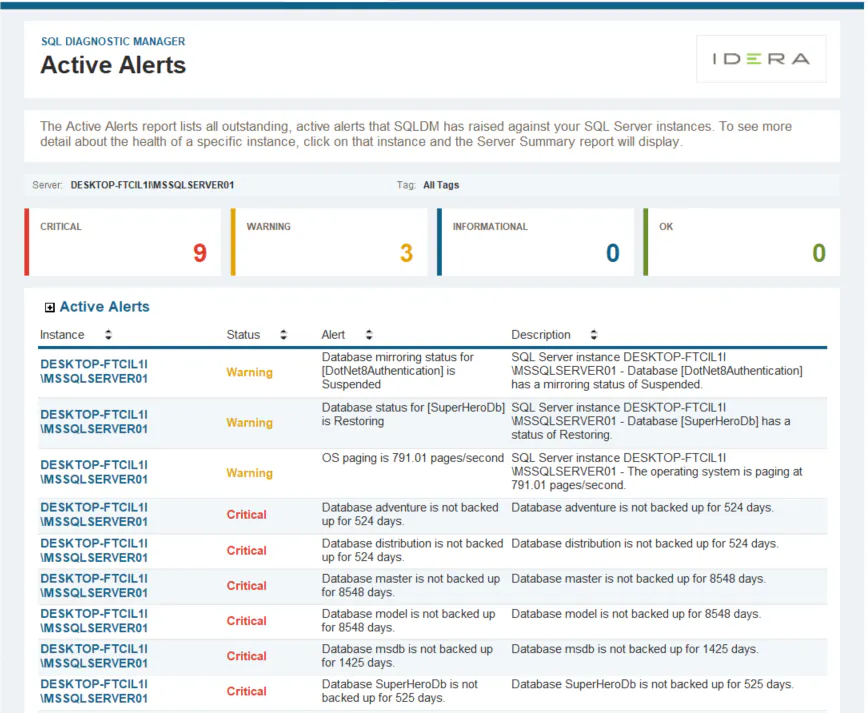Open the Critical count tile showing 9
Viewport: 867px width, 713px height.
click(x=123, y=242)
